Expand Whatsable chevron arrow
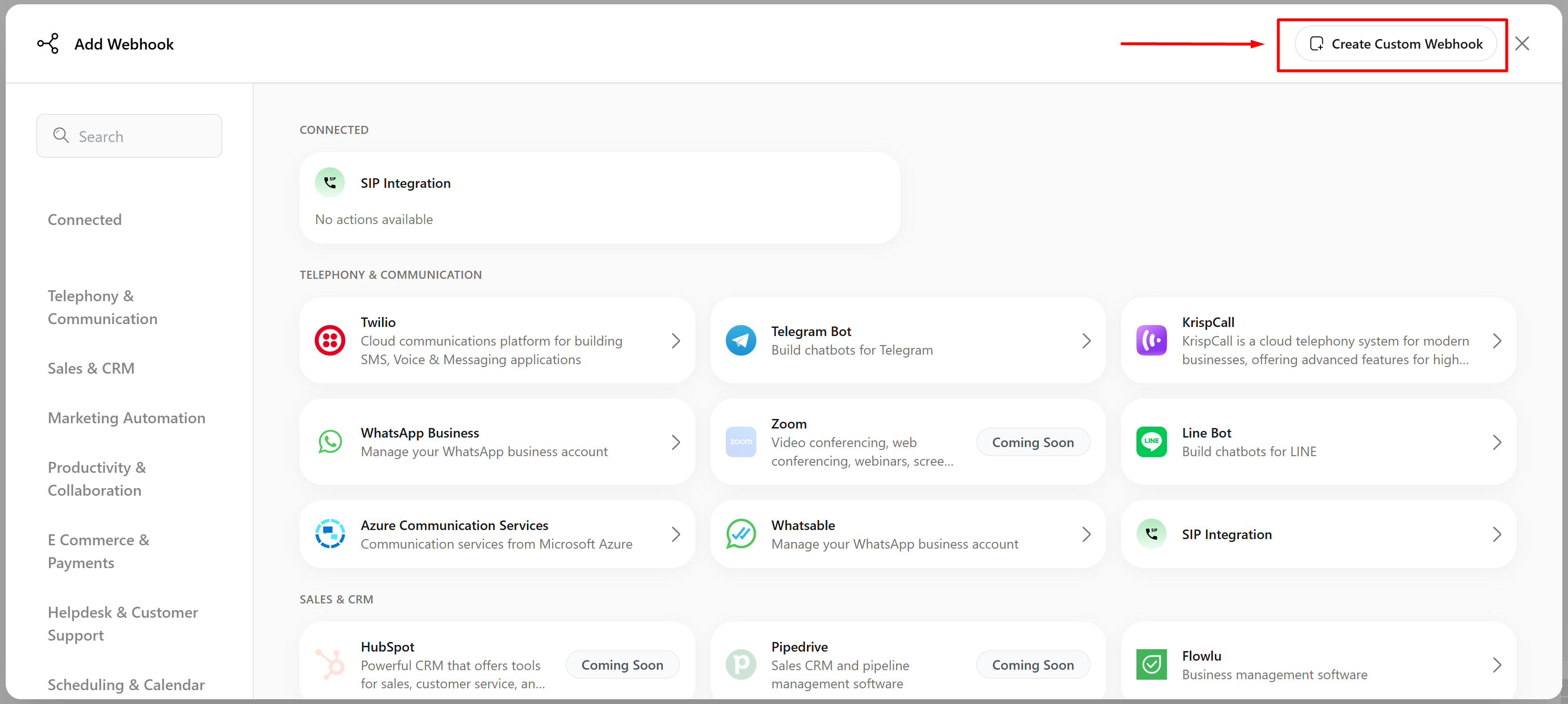The image size is (1568, 704). point(1086,534)
